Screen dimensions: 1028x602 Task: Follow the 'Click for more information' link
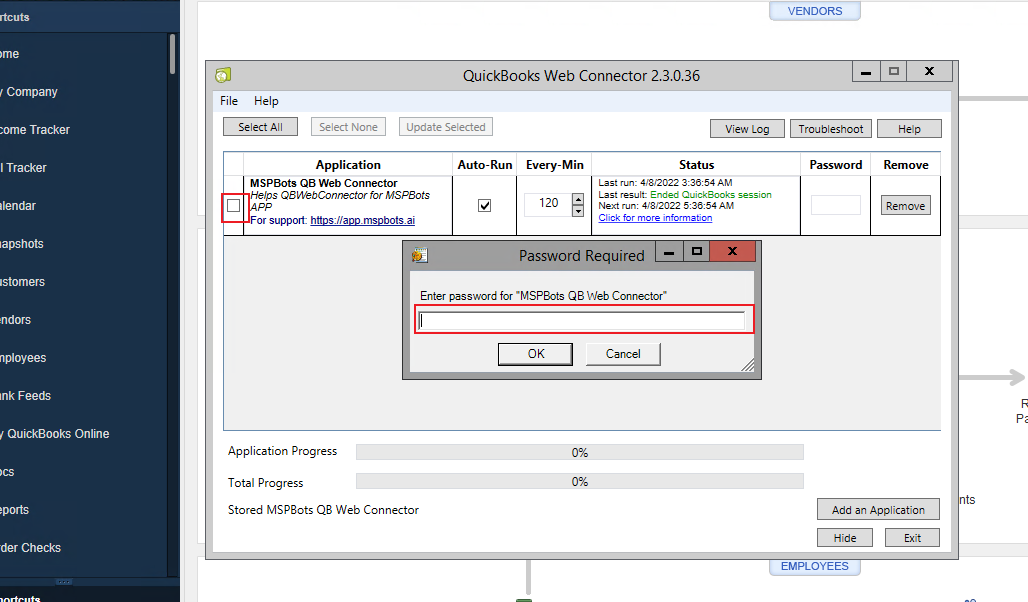click(x=655, y=218)
